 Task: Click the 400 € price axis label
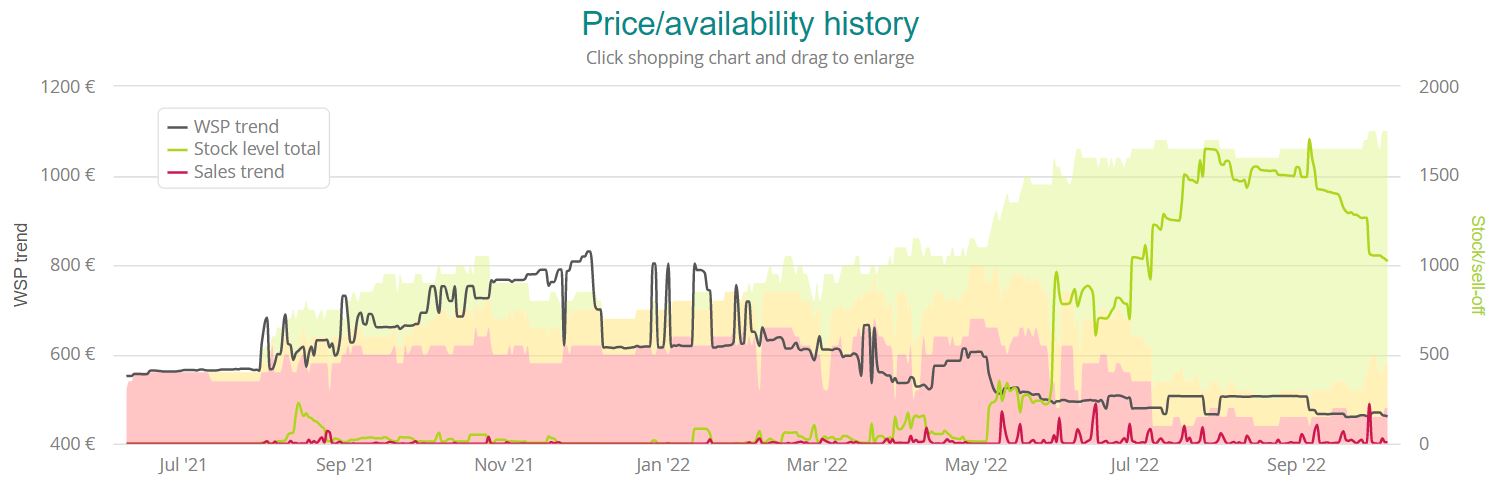pos(73,444)
